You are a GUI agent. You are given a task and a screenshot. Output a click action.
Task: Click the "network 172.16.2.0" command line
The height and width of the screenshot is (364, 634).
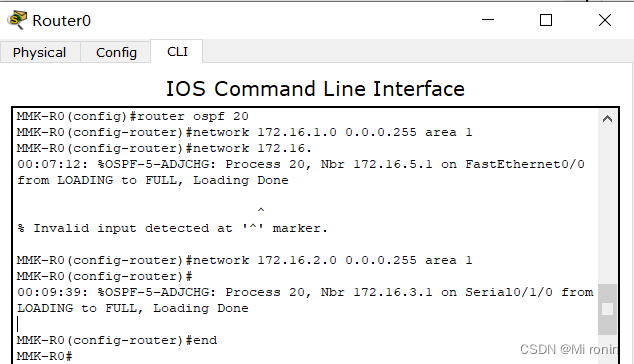[x=244, y=260]
